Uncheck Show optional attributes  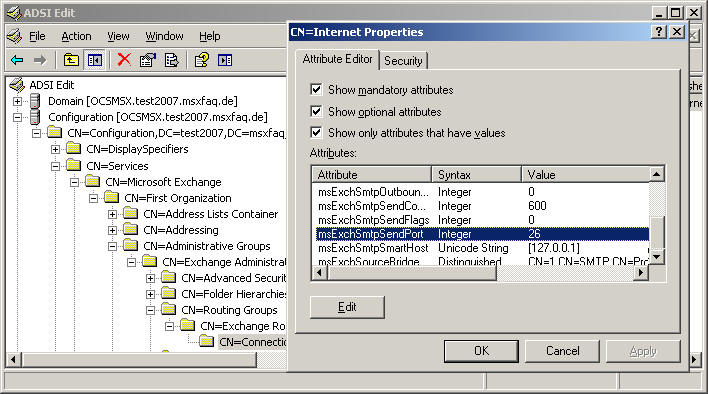point(317,111)
